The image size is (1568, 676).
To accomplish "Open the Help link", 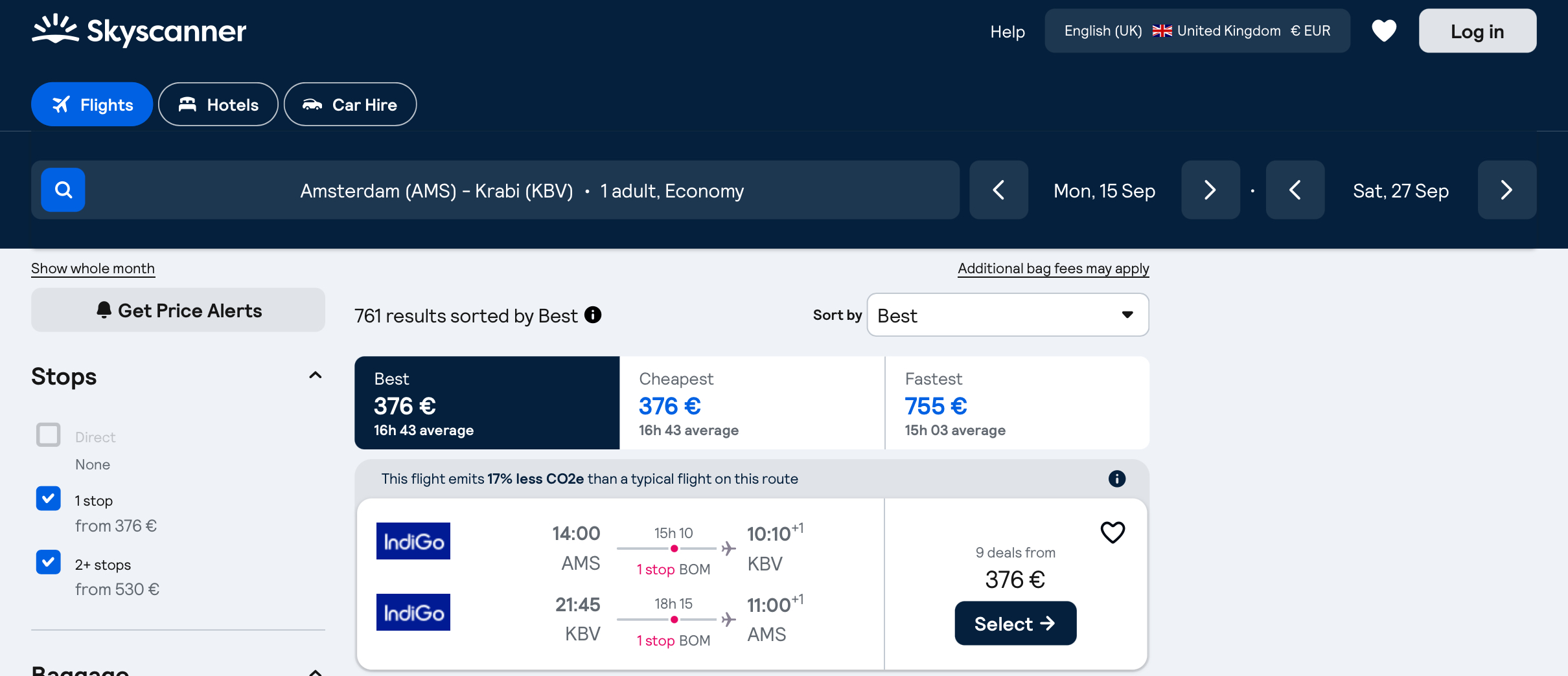I will click(x=1008, y=31).
